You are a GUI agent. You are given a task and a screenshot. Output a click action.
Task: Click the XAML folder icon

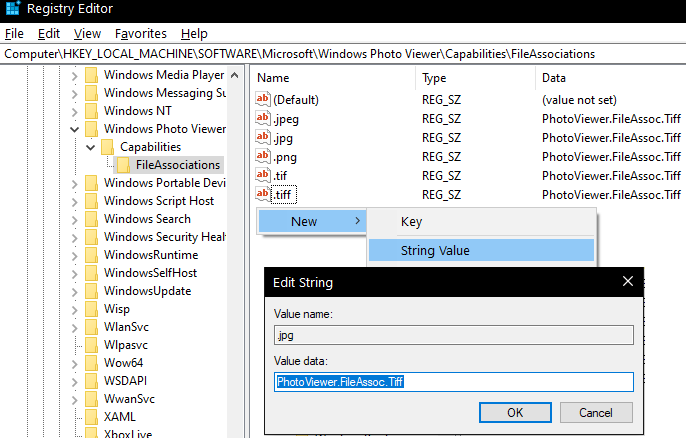91,417
